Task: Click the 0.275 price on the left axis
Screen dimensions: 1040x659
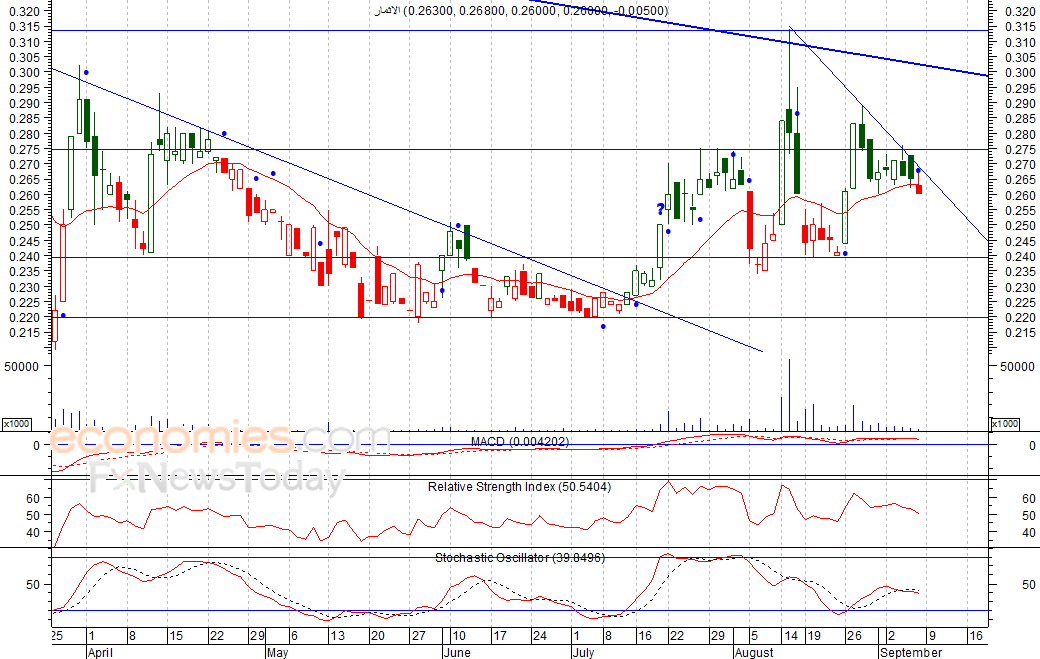Action: (x=25, y=149)
